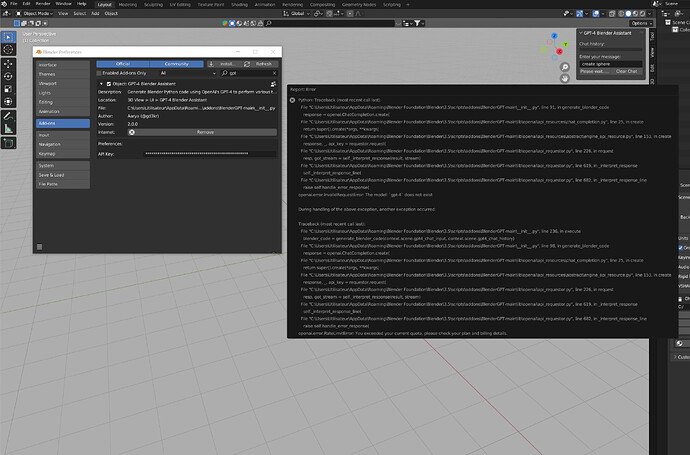Click the hamburger menu in Preferences window
The width and height of the screenshot is (690, 455).
pyautogui.click(x=40, y=246)
